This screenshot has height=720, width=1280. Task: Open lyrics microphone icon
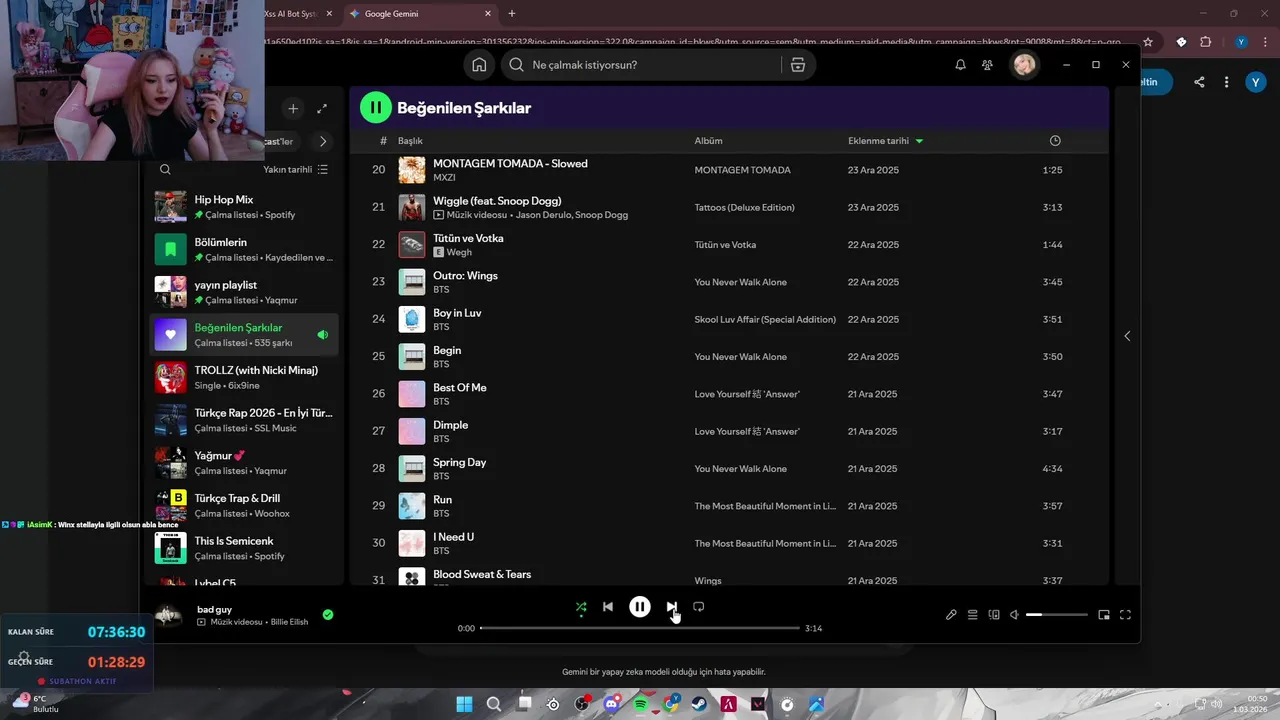pos(951,615)
